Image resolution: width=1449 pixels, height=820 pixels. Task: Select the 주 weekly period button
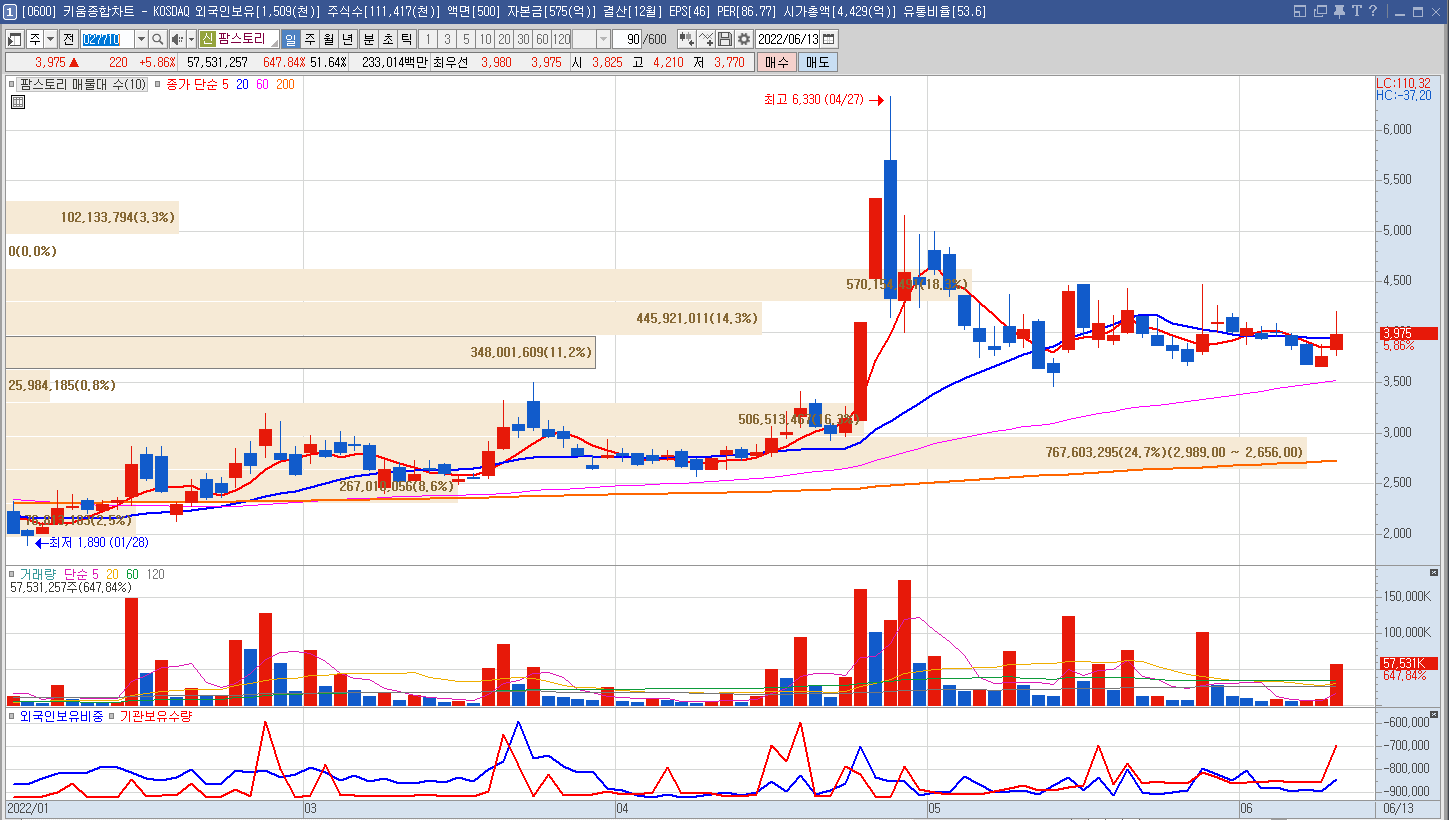pos(309,39)
